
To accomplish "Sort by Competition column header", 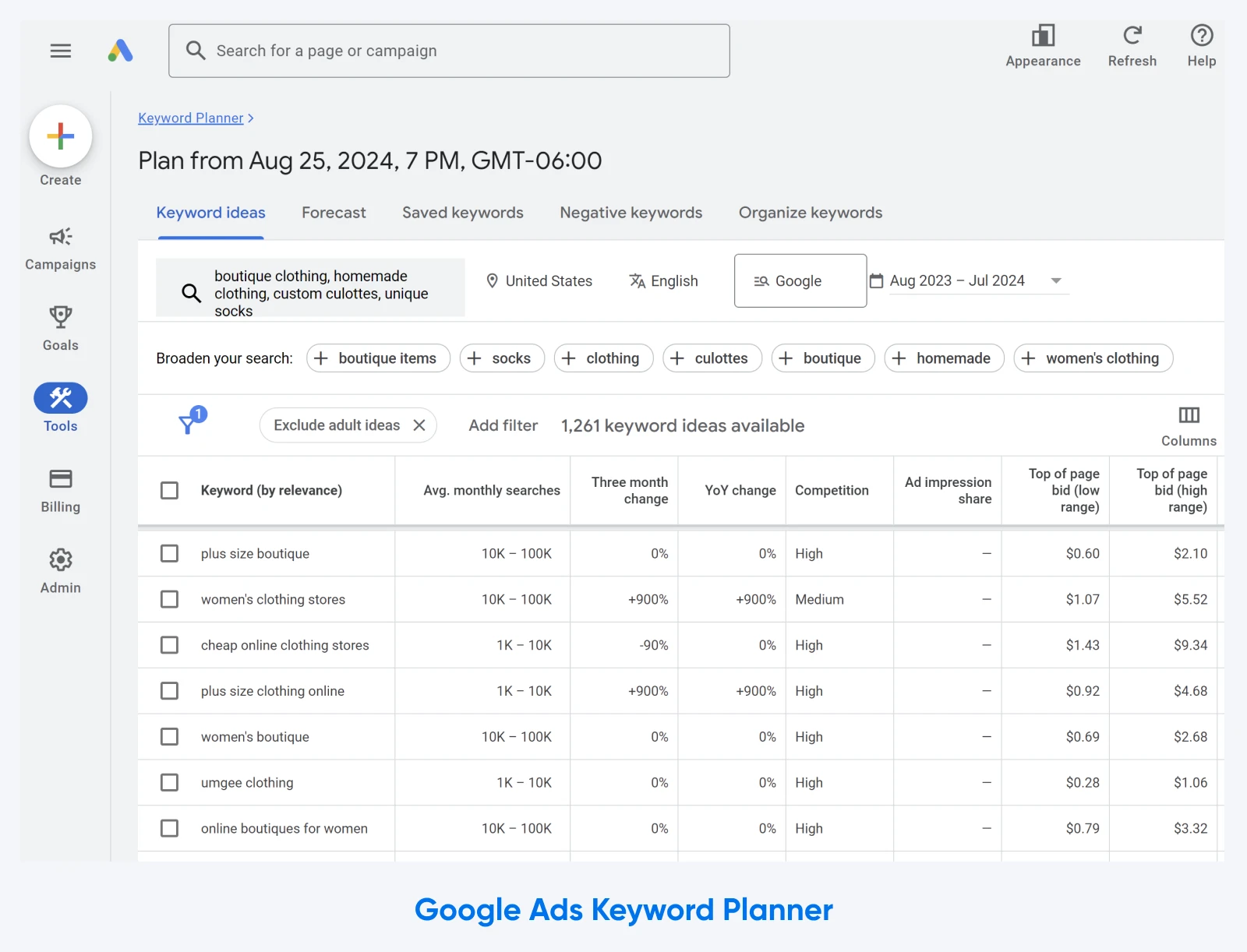I will click(832, 490).
